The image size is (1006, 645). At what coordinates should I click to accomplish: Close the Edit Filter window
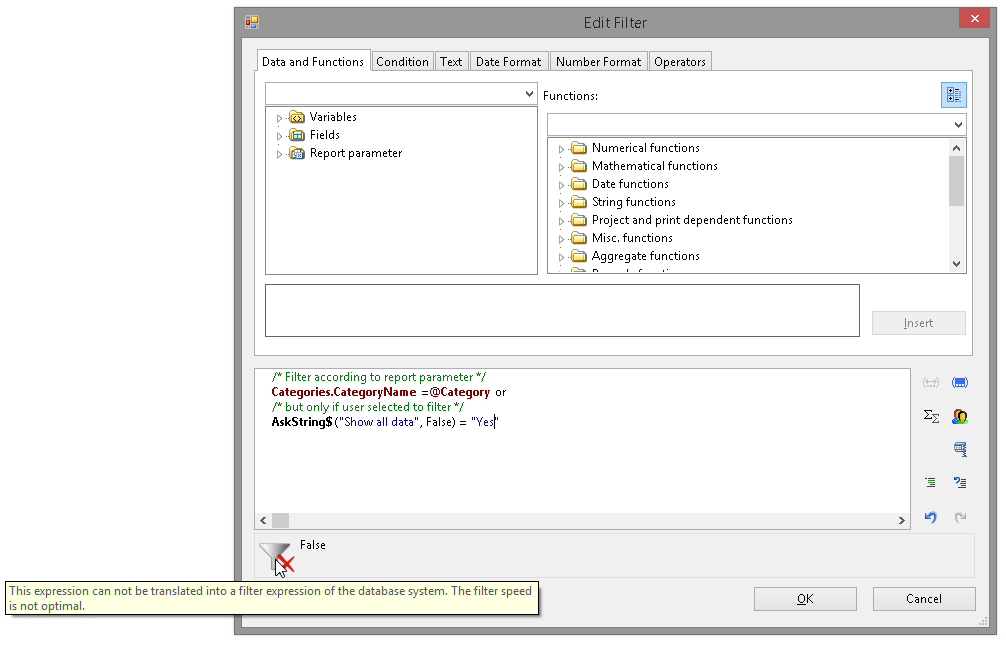point(975,18)
